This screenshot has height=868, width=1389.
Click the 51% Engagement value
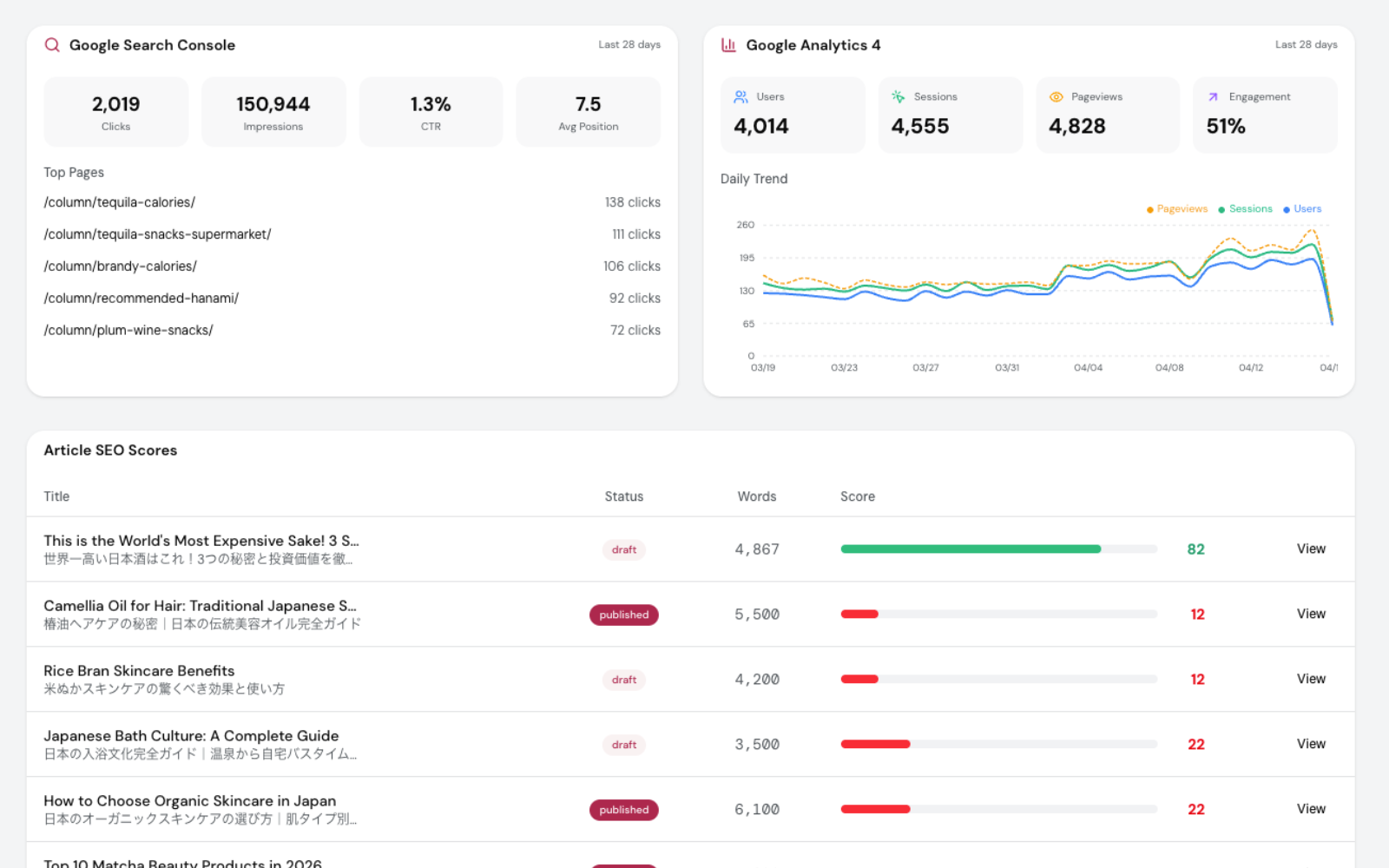tap(1226, 127)
